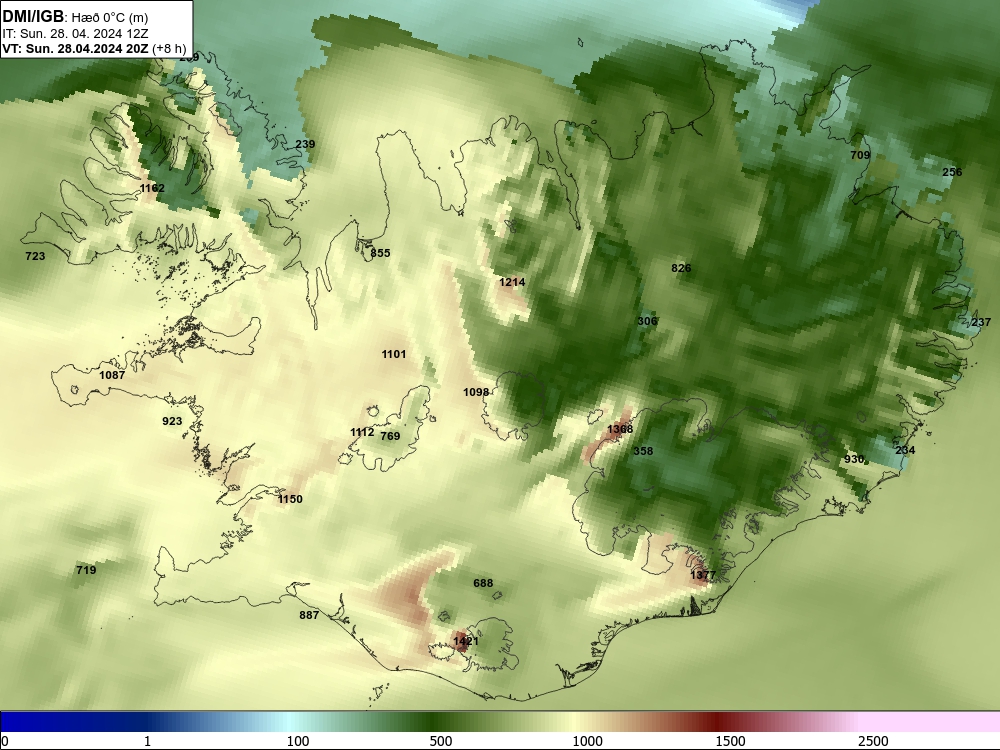Image resolution: width=1000 pixels, height=750 pixels.
Task: Select the 1087 label on the Snæfellsnes peninsula
Action: 112,375
